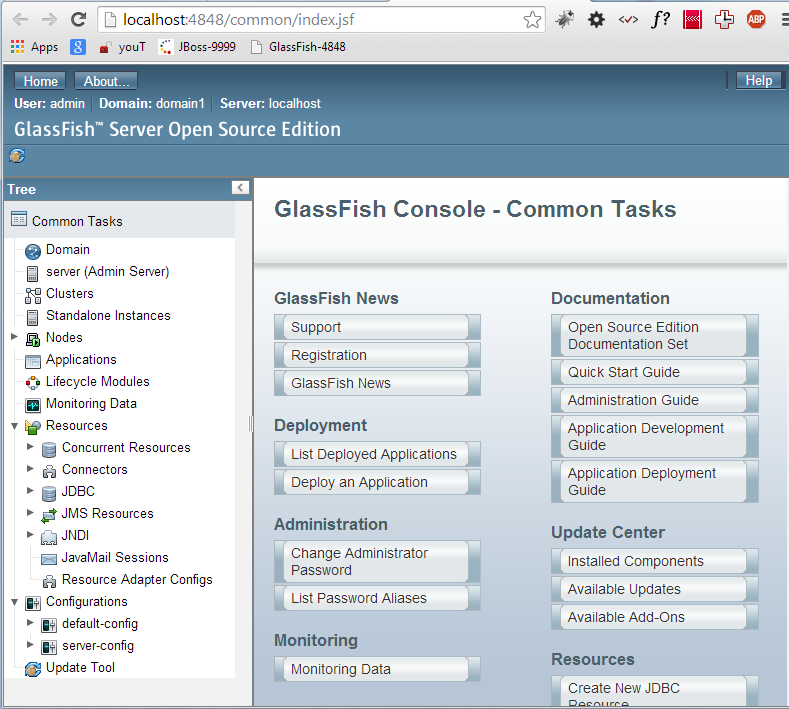Collapse the Configurations tree node
This screenshot has width=789, height=709.
click(x=14, y=602)
